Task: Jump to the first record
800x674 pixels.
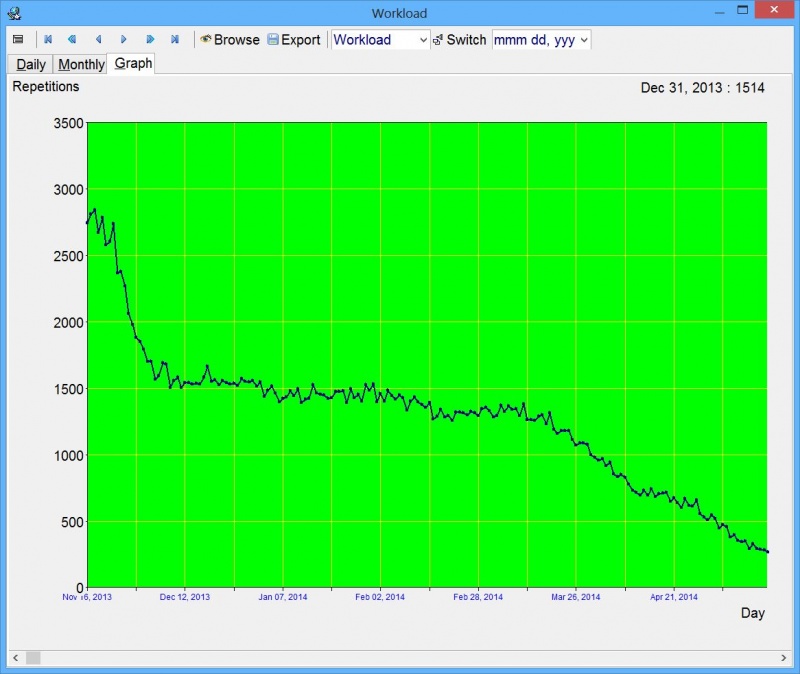Action: click(48, 40)
